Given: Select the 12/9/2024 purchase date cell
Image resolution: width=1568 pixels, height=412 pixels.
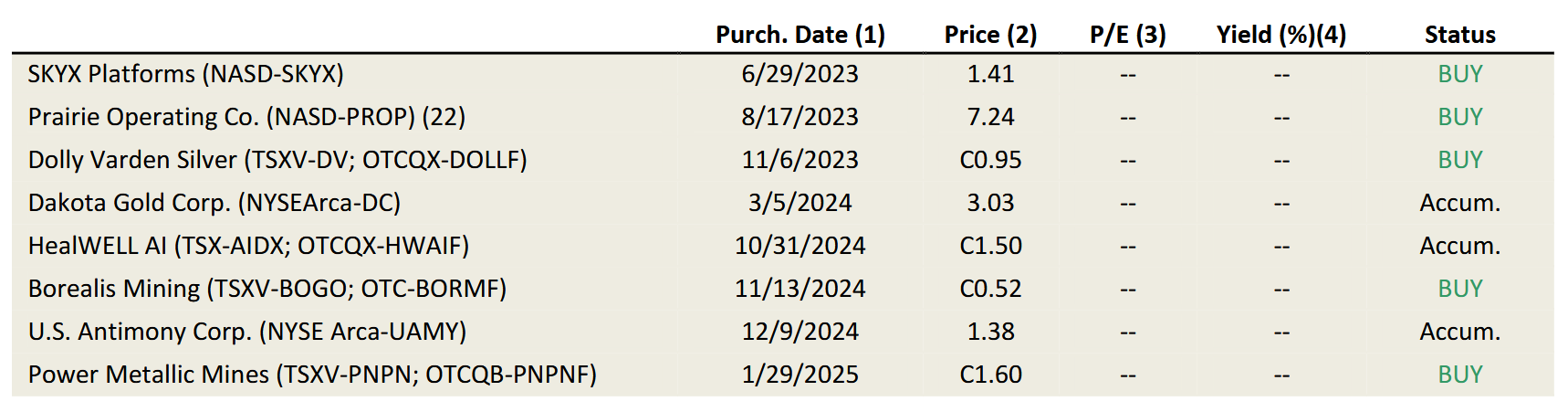Looking at the screenshot, I should click(x=800, y=332).
